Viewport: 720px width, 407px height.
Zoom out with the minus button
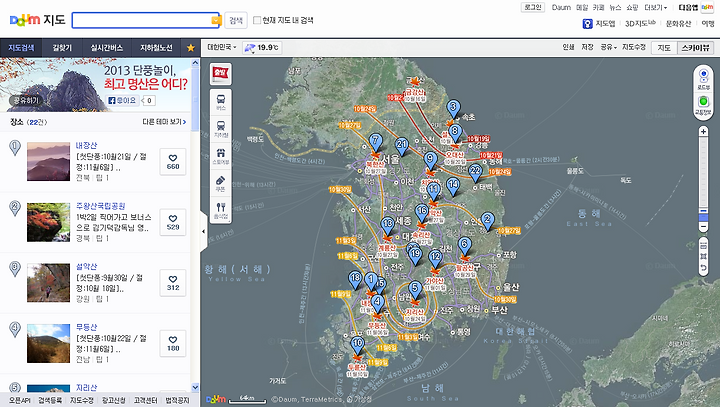[703, 227]
